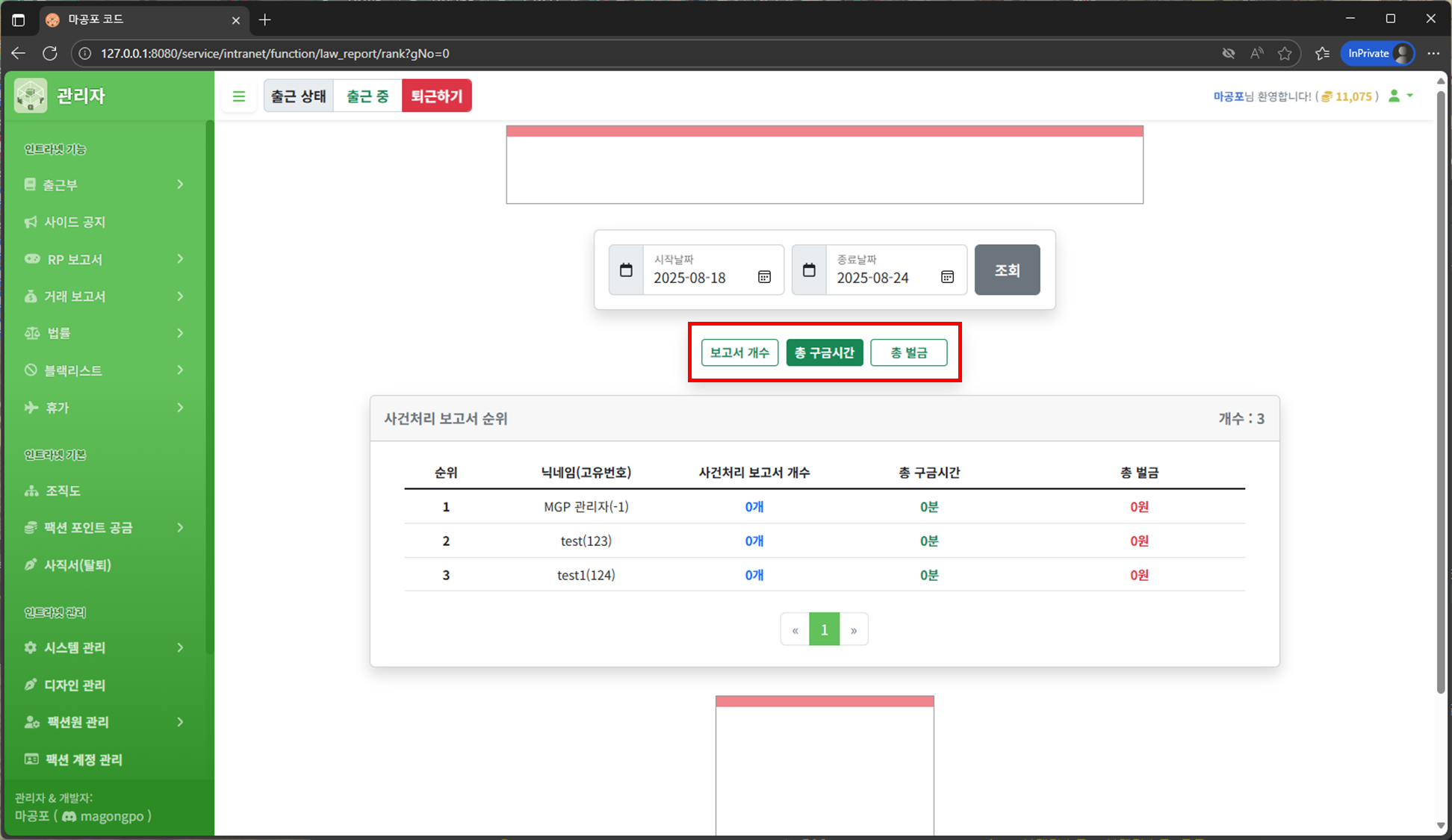
Task: Expand the 출근부 menu chevron
Action: click(x=180, y=184)
